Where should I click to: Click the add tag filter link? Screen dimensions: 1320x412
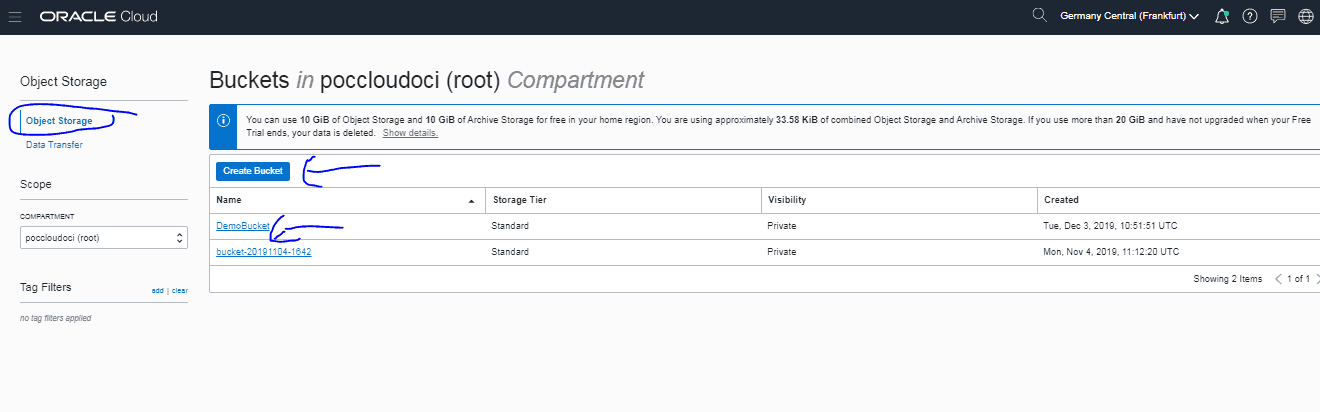click(157, 290)
